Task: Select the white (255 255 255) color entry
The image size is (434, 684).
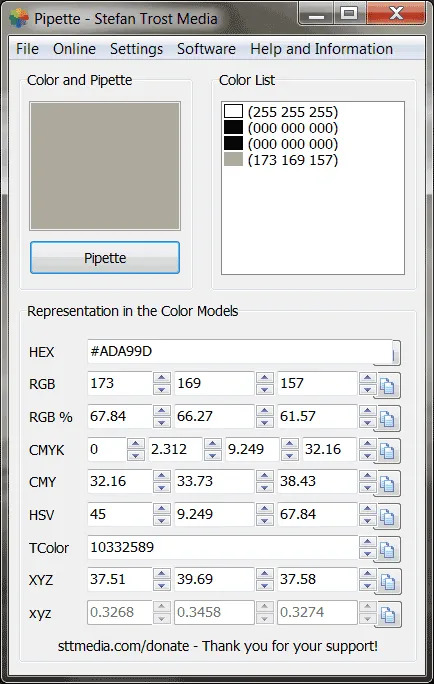Action: tap(281, 112)
